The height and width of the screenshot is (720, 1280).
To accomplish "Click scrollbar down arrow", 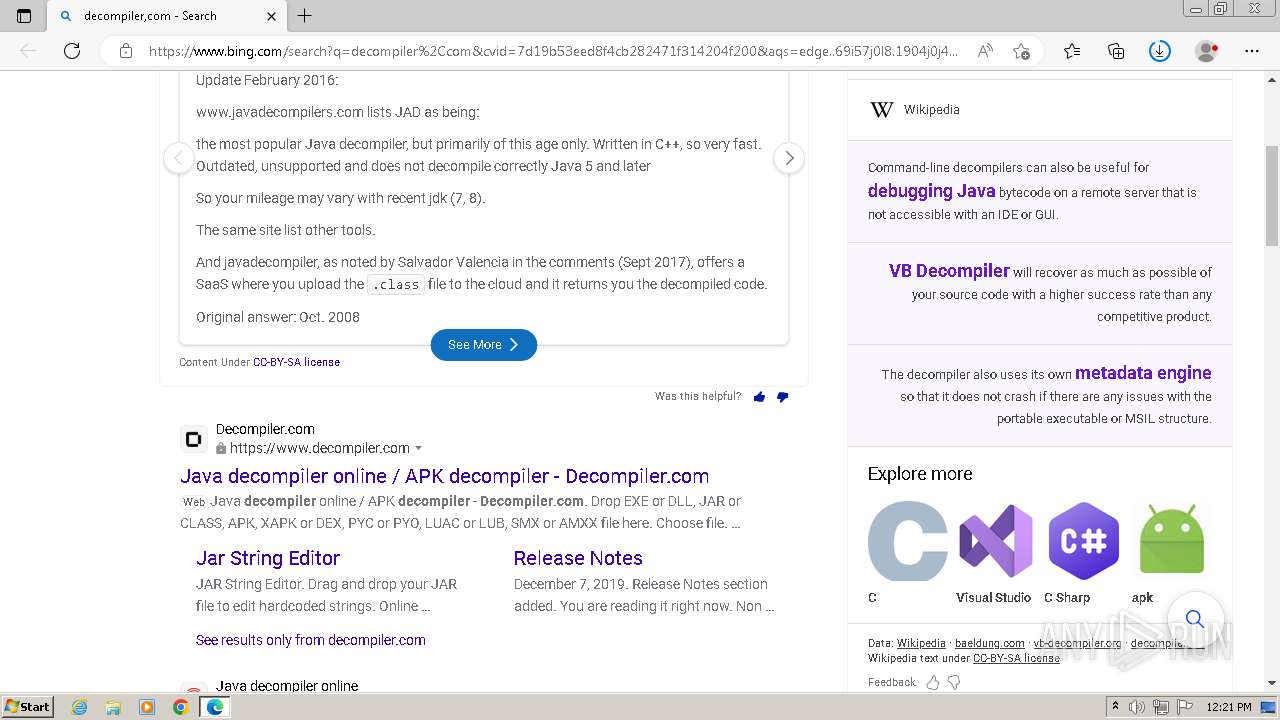I will click(1272, 683).
